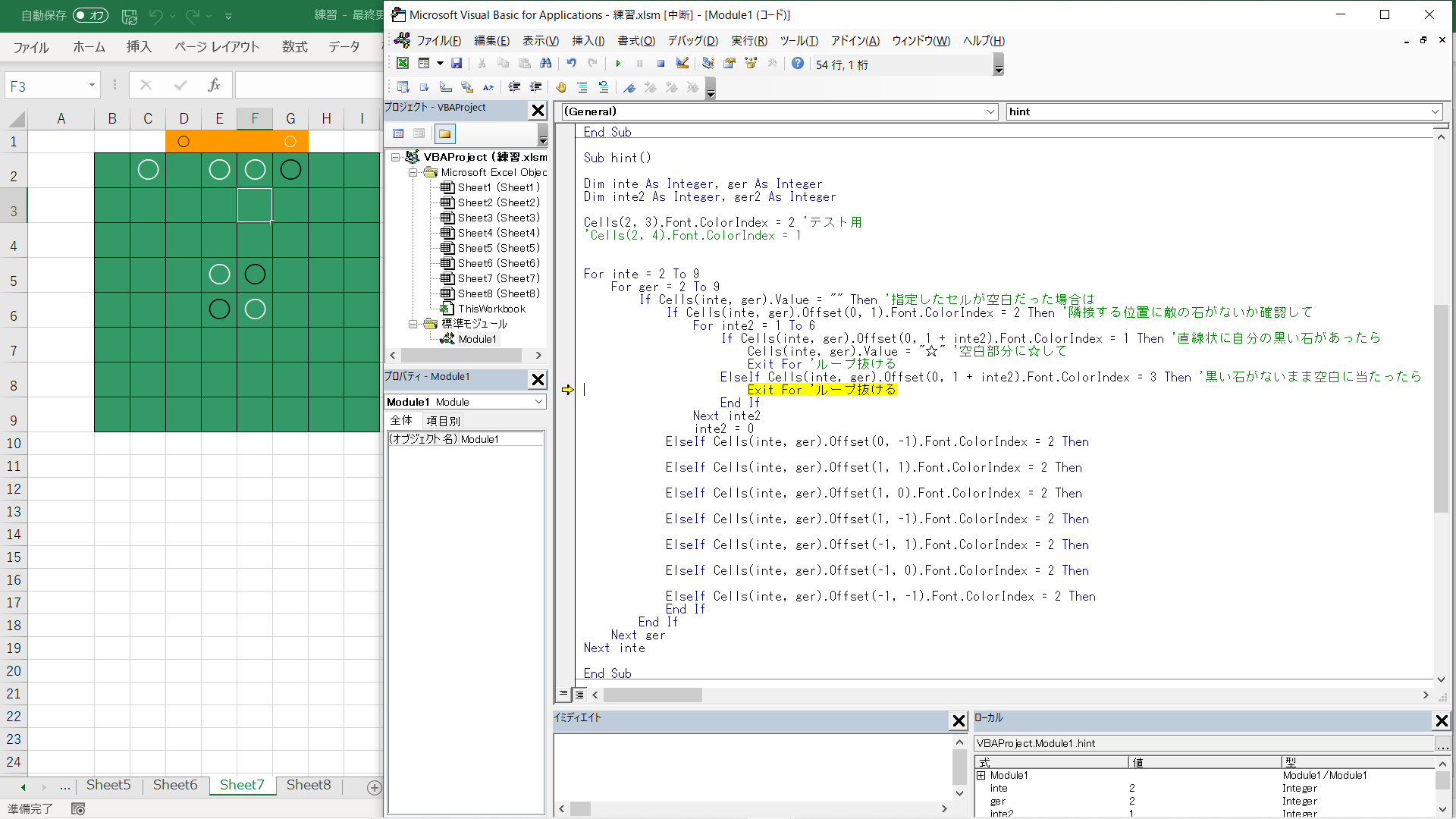
Task: Open the hint procedure dropdown
Action: (x=1435, y=111)
